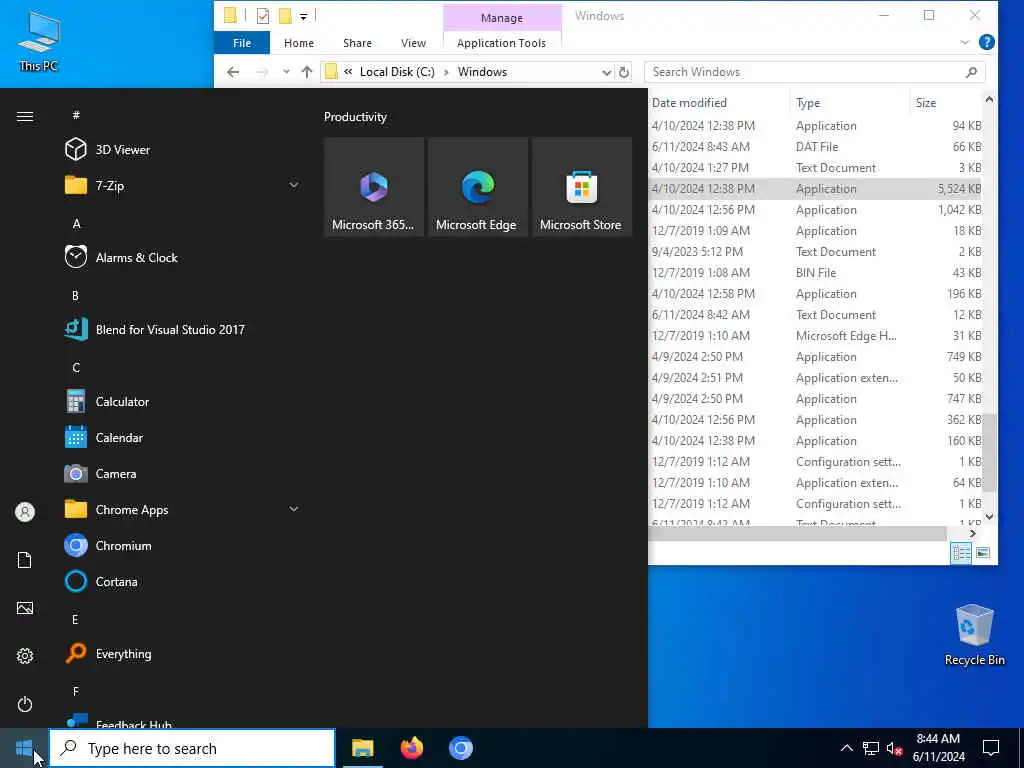Switch Explorer to large thumbnails view

(983, 553)
